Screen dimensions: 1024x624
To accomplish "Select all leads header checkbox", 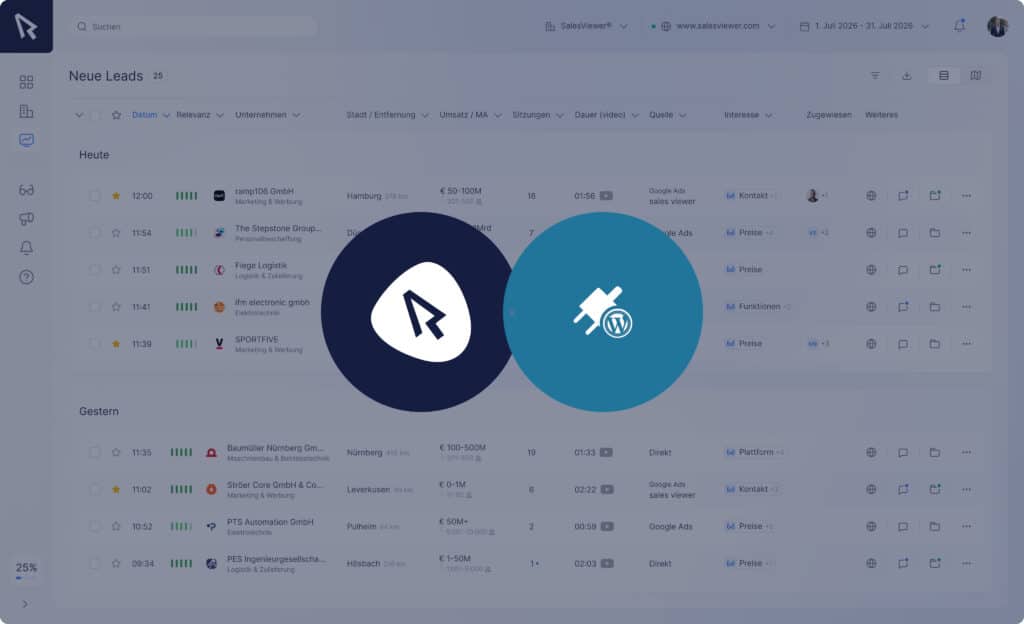I will pos(96,115).
